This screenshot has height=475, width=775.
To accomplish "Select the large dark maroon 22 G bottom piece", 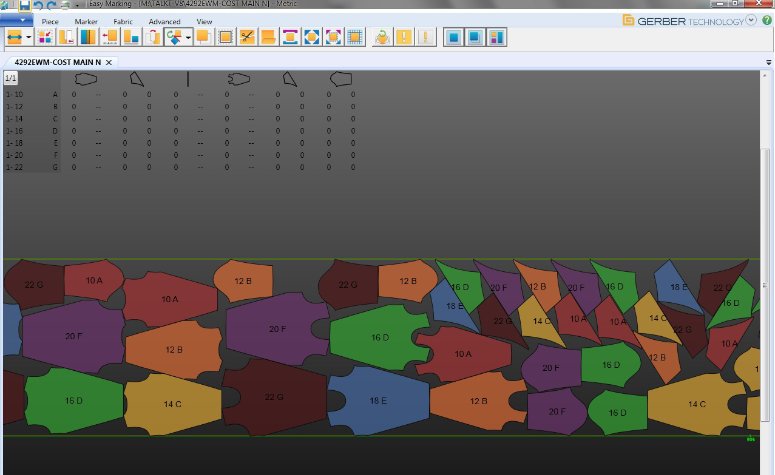I will (x=274, y=397).
